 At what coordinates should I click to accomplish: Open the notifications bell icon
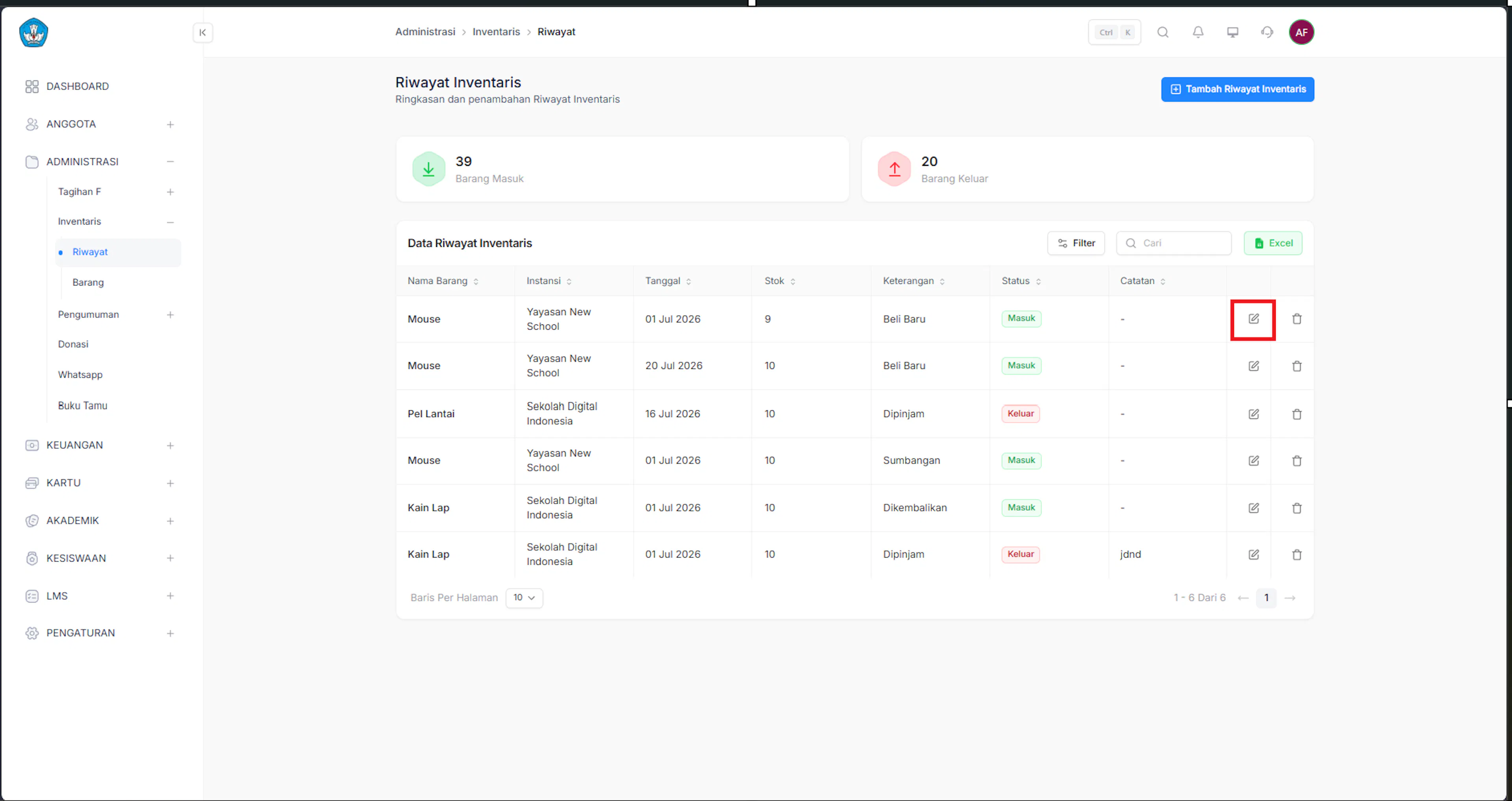tap(1198, 32)
